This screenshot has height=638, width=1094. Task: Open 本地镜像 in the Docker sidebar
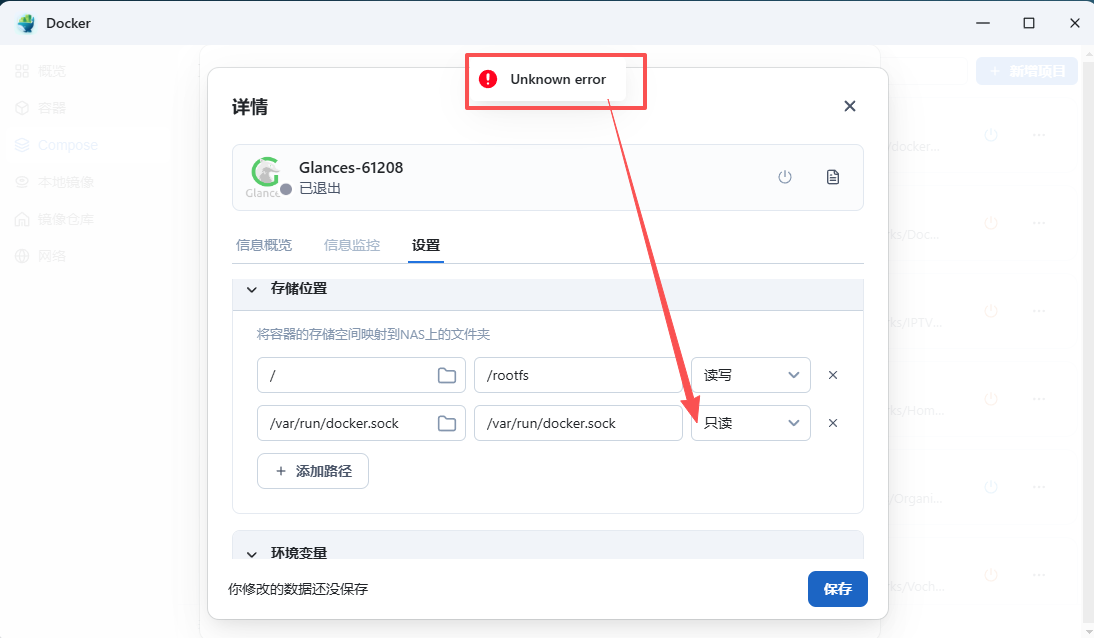coord(54,181)
